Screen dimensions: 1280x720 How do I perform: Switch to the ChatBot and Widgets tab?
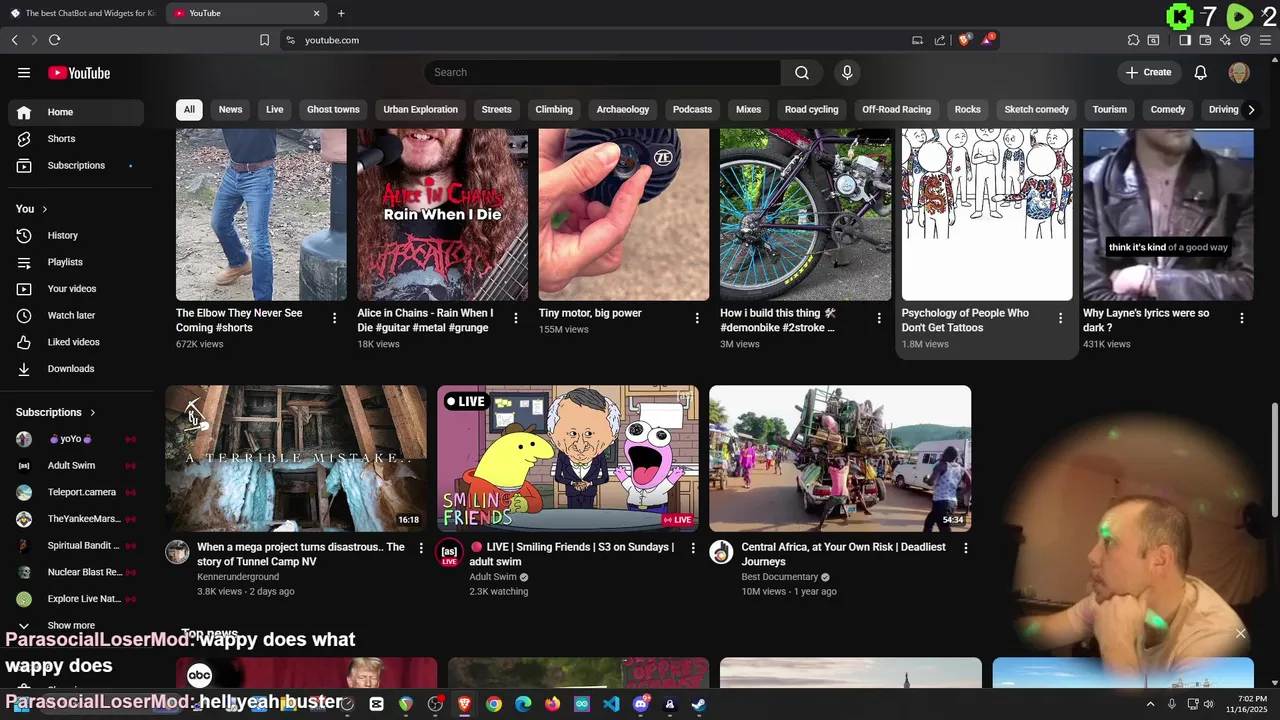point(82,13)
